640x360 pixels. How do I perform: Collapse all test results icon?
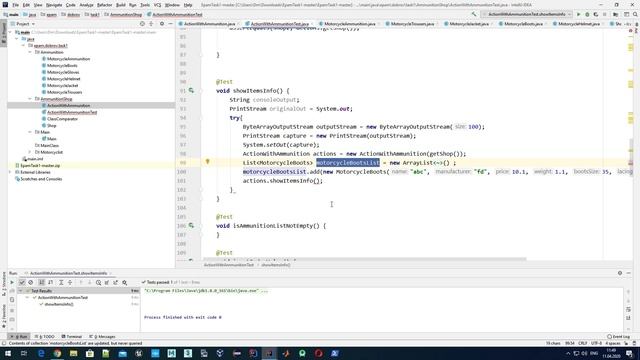point(70,282)
